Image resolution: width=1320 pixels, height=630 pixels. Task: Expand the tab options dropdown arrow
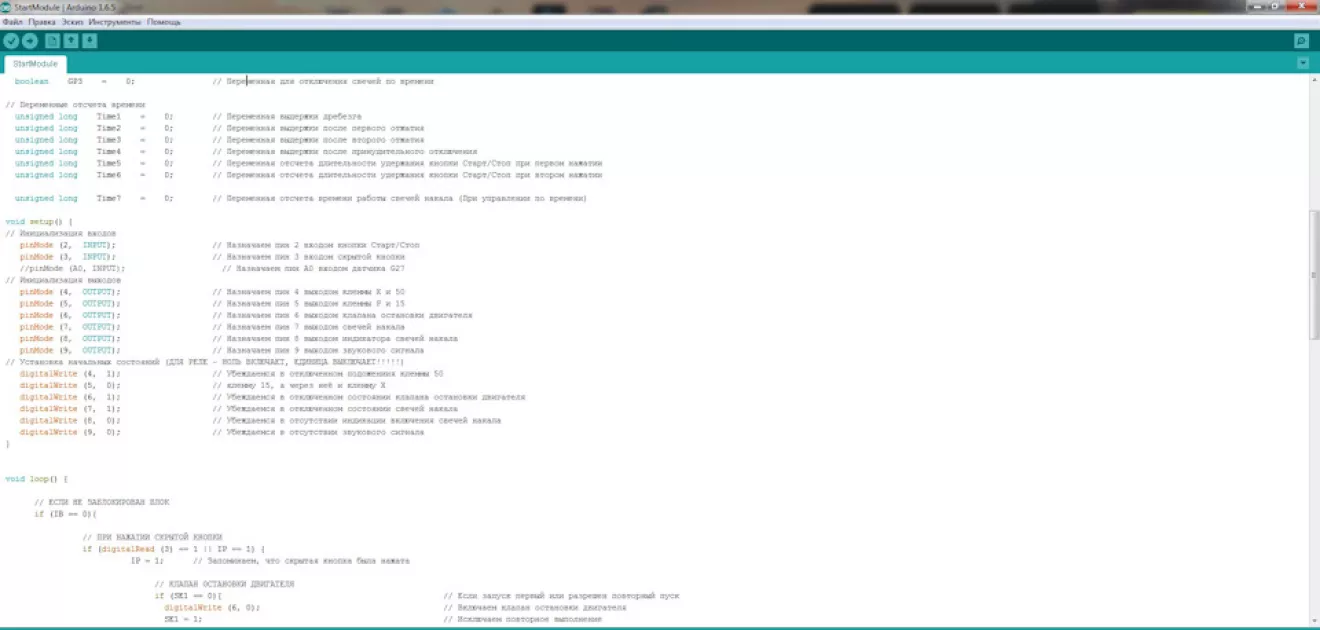1302,63
